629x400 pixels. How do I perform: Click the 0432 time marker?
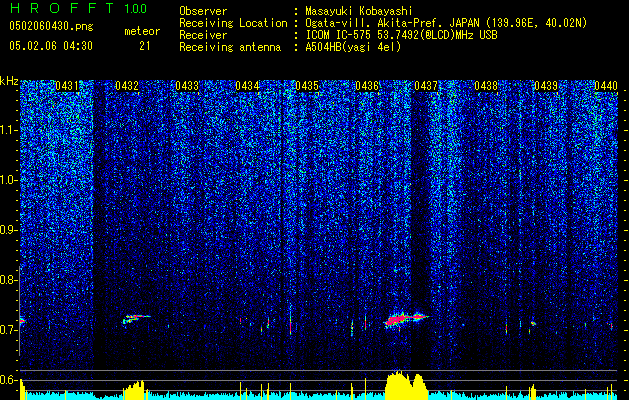[x=127, y=85]
